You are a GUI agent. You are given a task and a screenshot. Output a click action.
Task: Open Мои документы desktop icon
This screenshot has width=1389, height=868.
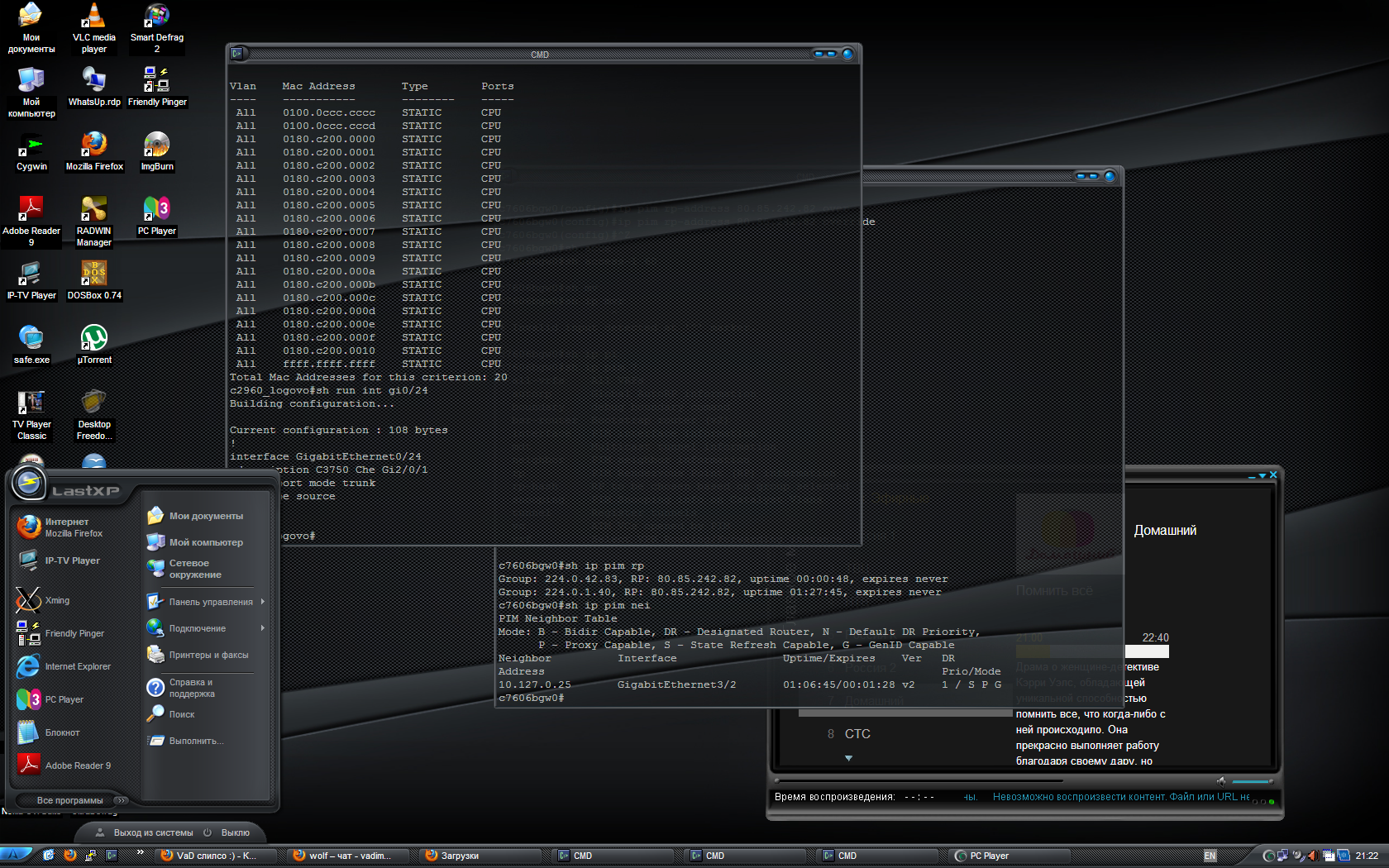point(31,29)
